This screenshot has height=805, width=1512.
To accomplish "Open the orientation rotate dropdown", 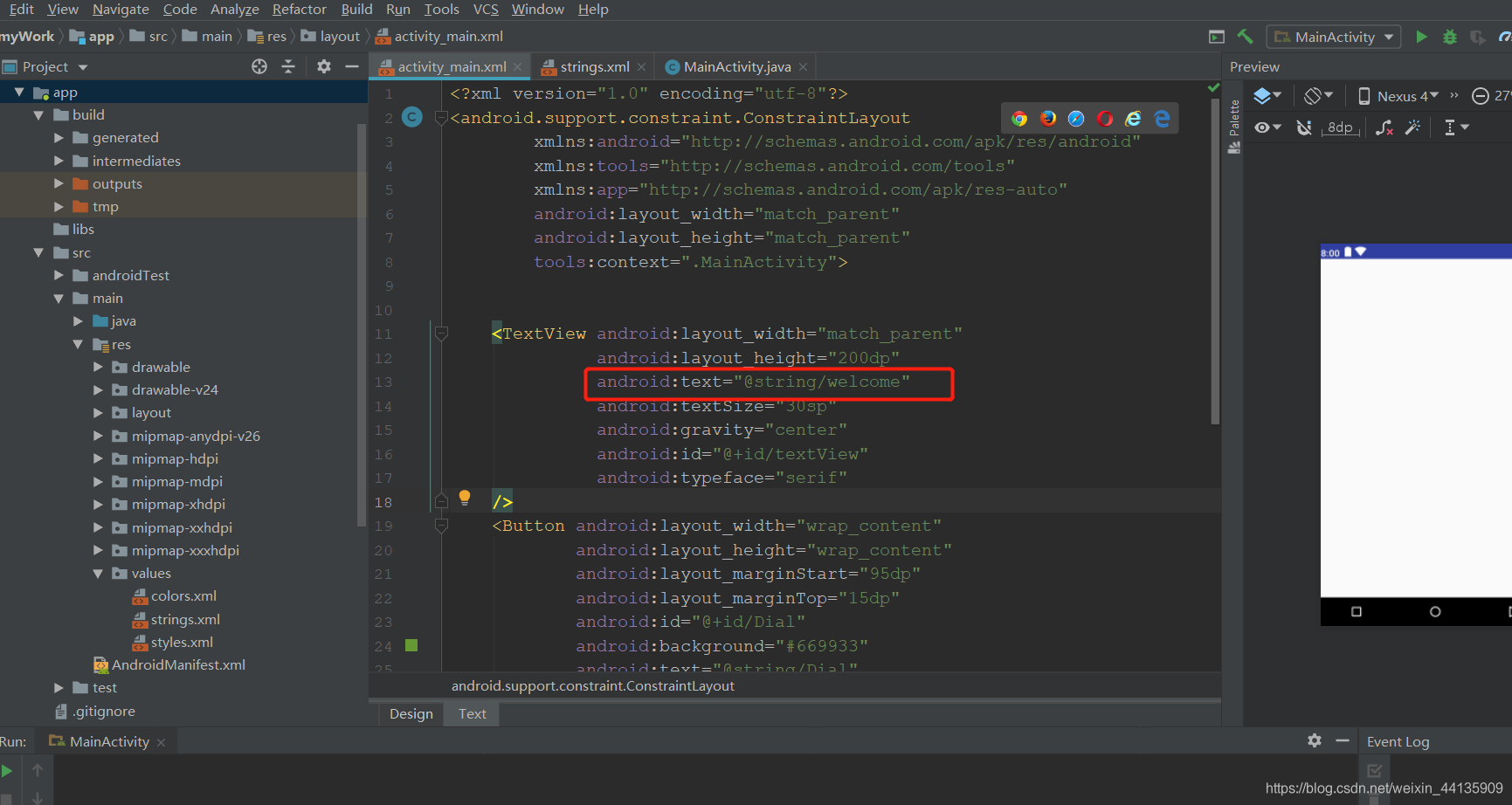I will click(1319, 96).
